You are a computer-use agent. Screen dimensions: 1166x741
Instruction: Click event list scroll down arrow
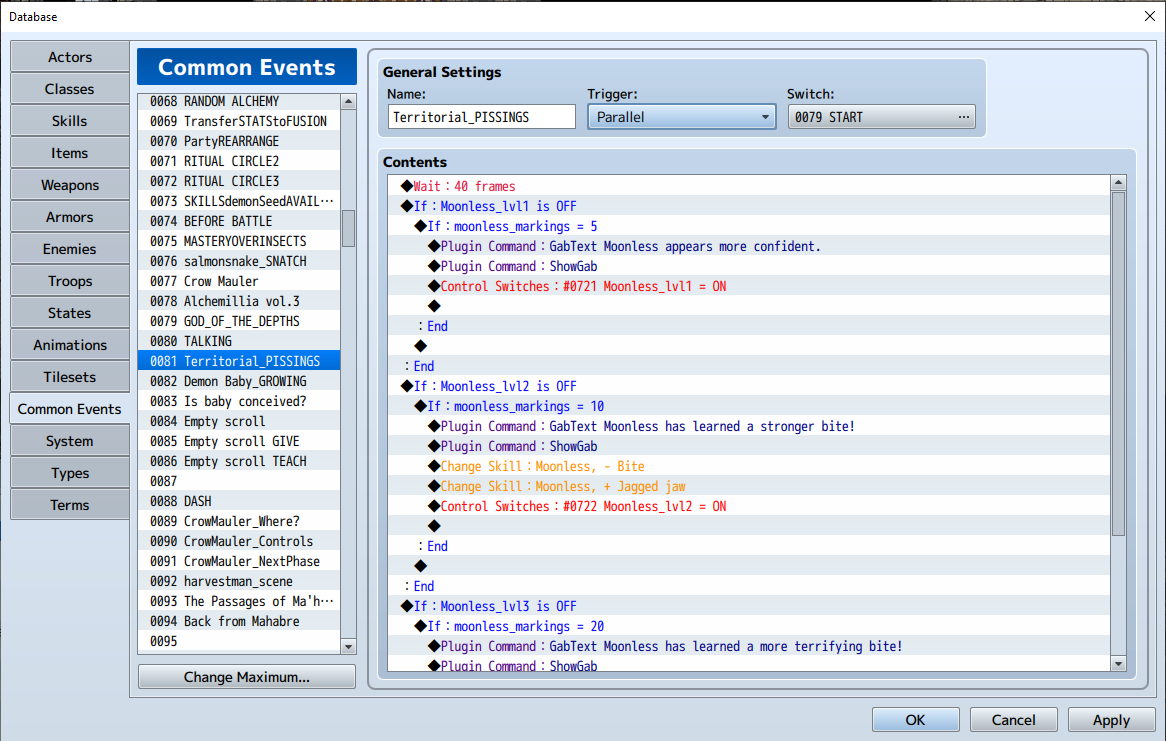[x=348, y=647]
